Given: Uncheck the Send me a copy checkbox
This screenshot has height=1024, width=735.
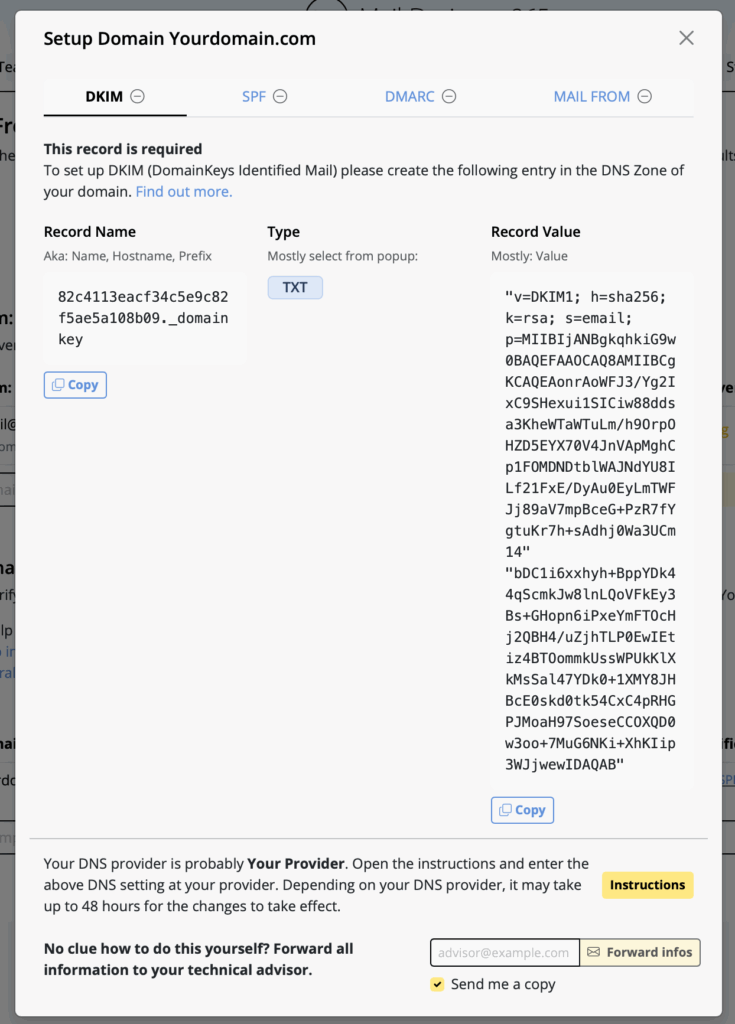Looking at the screenshot, I should (x=437, y=984).
